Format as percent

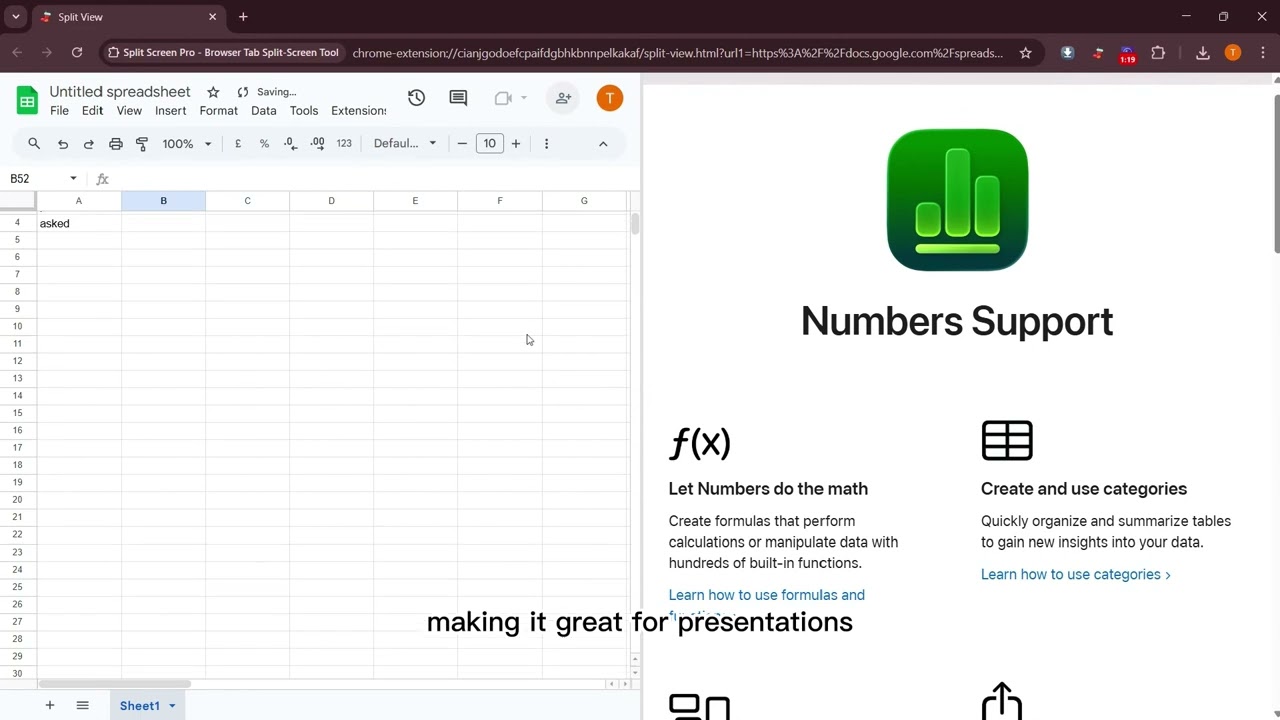(x=264, y=144)
